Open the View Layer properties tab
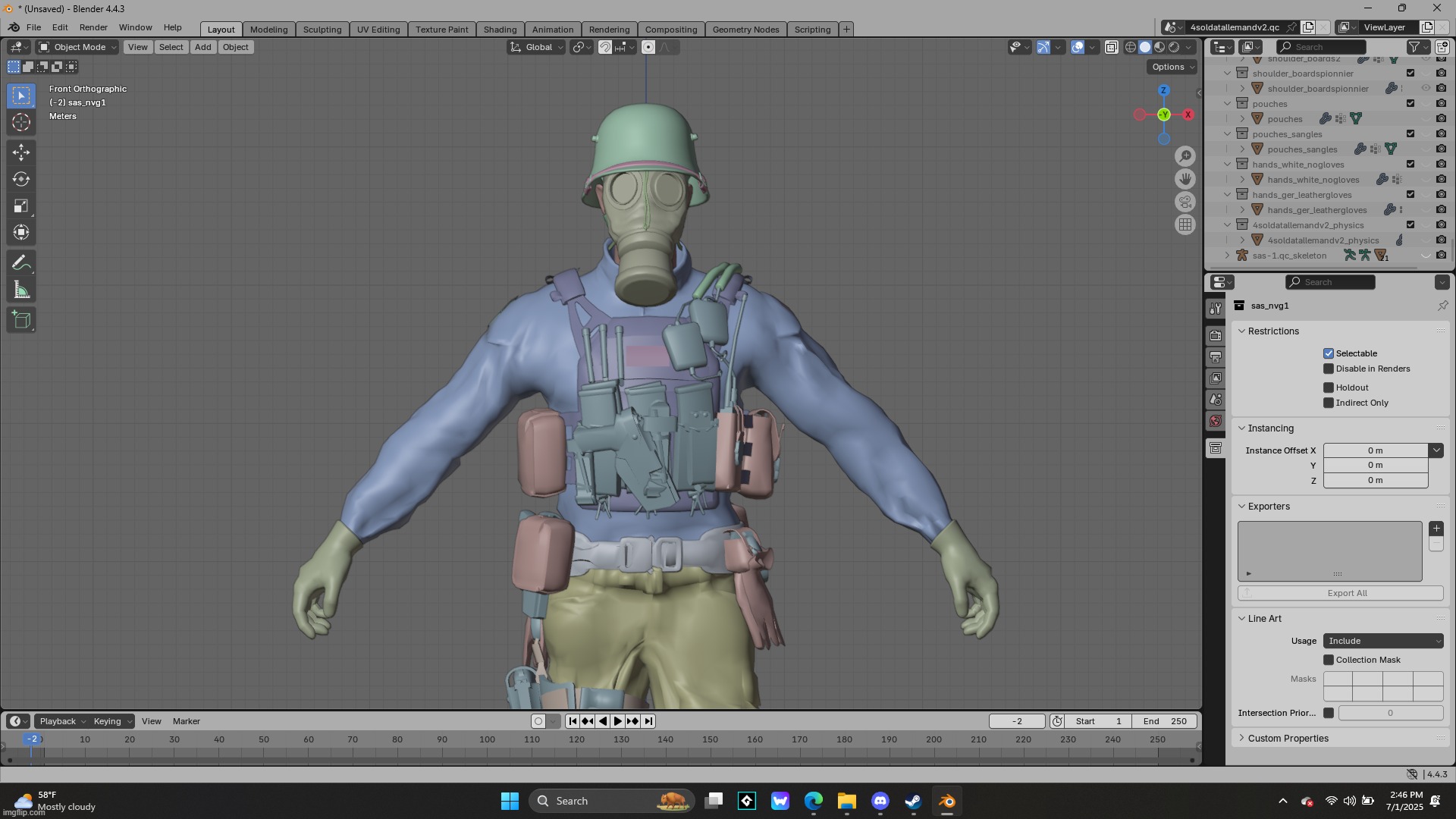 pyautogui.click(x=1216, y=378)
